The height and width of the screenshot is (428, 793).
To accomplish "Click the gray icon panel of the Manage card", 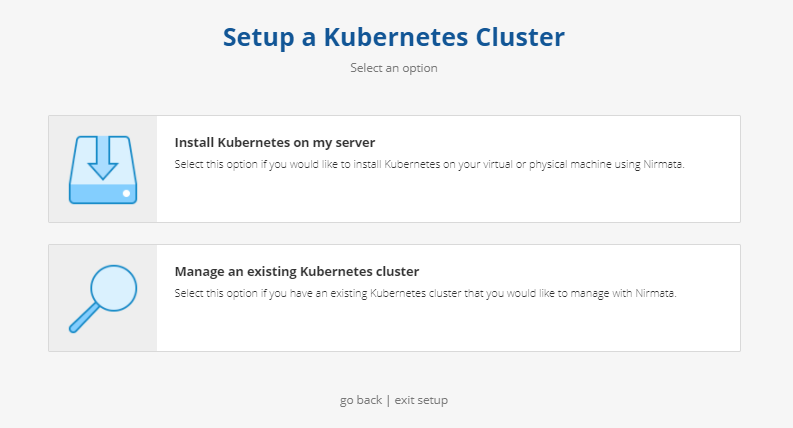I will click(x=103, y=298).
